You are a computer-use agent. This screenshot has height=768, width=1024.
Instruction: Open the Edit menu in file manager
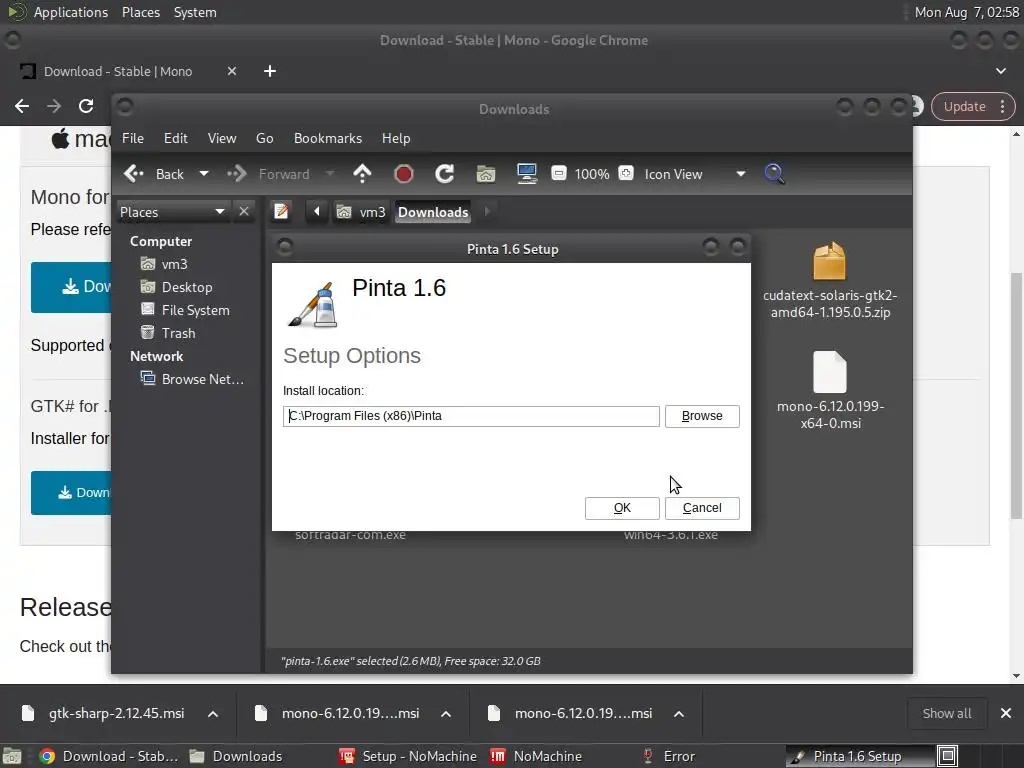(176, 138)
